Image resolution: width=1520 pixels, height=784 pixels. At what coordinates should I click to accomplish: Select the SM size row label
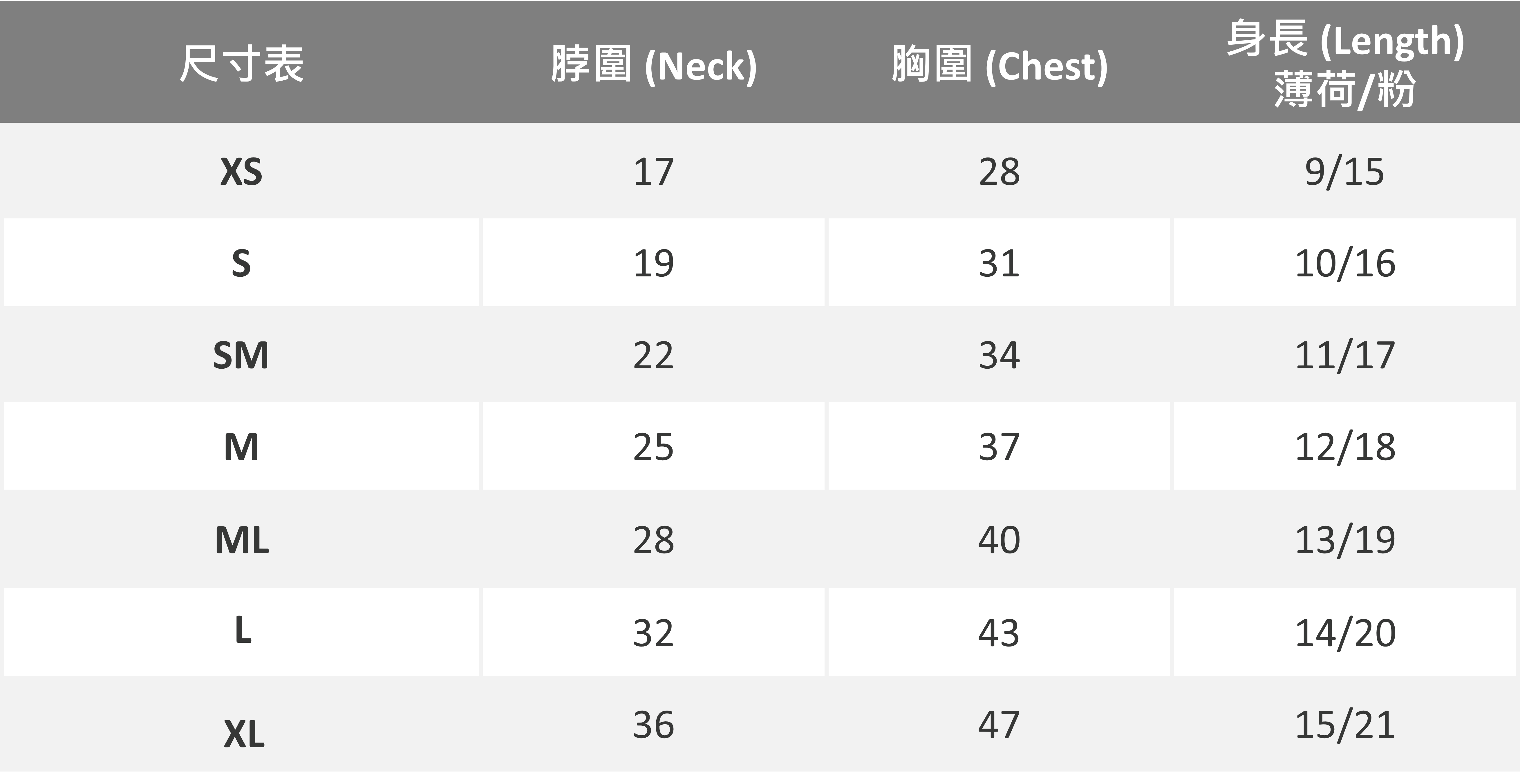coord(241,356)
